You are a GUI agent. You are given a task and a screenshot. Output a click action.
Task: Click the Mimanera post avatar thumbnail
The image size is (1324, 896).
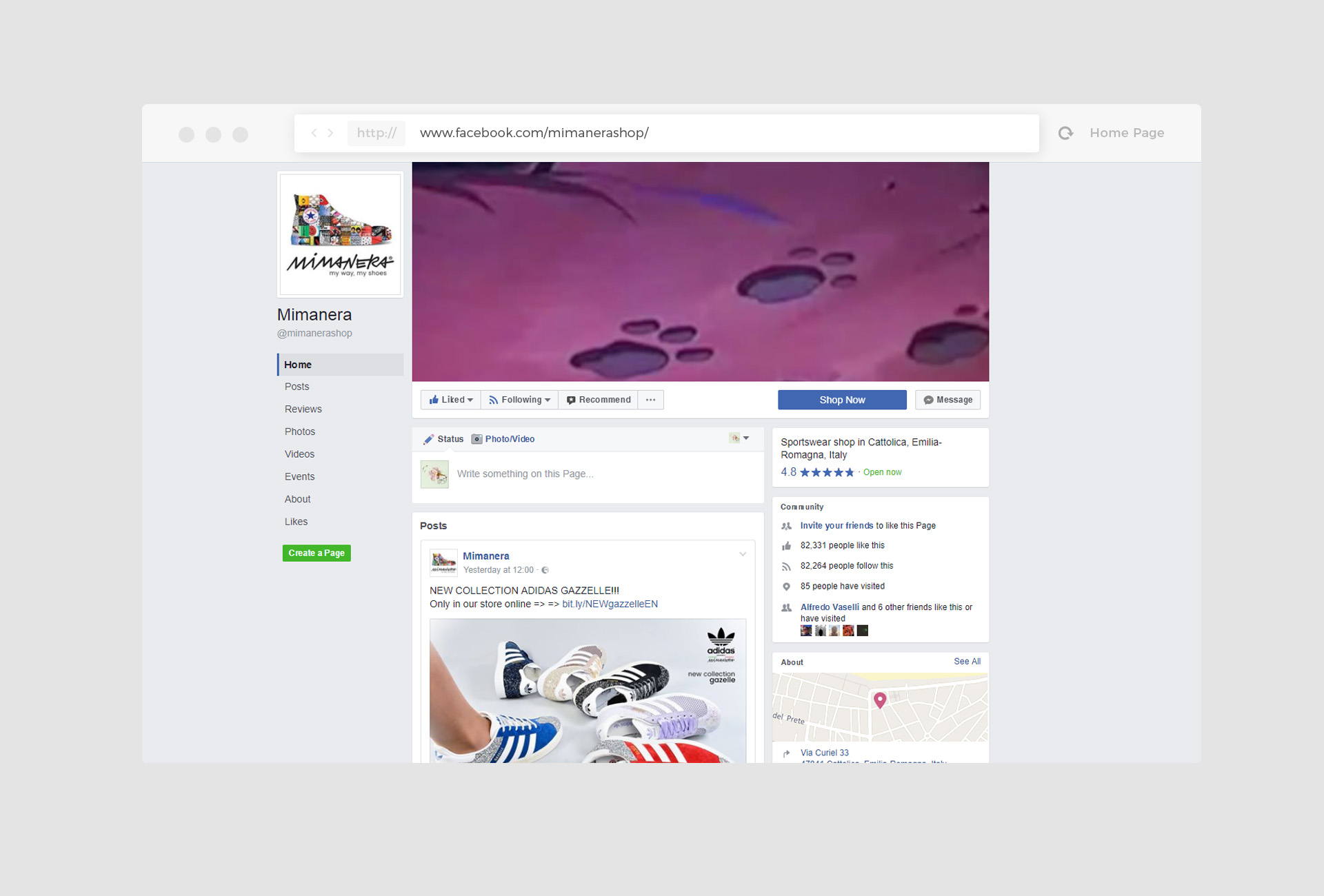pyautogui.click(x=443, y=562)
